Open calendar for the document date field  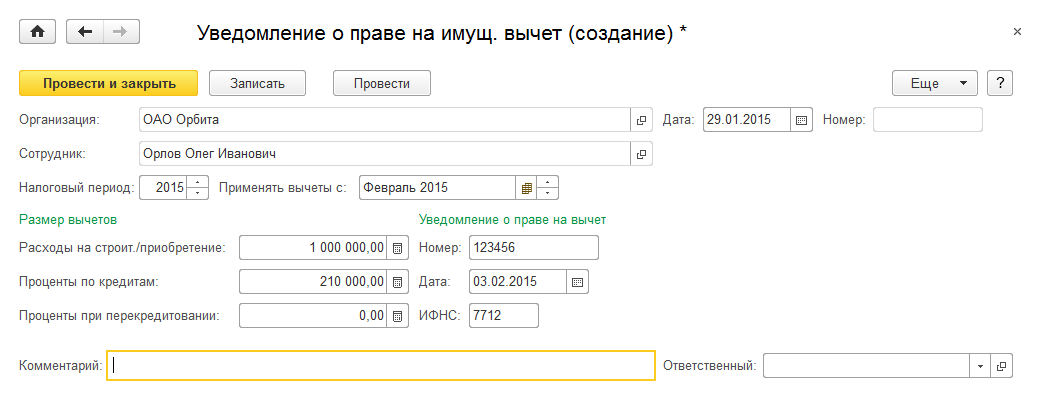coord(801,120)
